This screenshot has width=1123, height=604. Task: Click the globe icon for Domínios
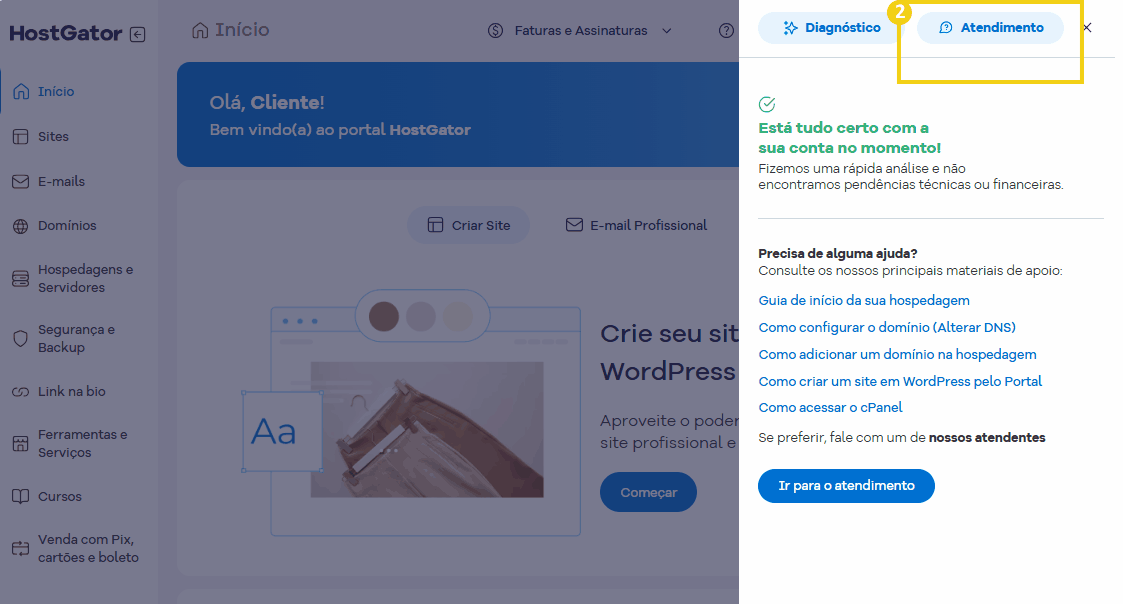coord(21,226)
